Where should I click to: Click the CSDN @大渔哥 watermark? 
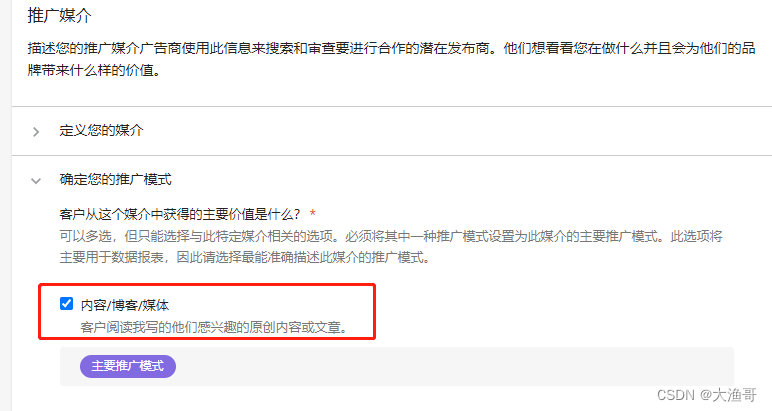(707, 395)
